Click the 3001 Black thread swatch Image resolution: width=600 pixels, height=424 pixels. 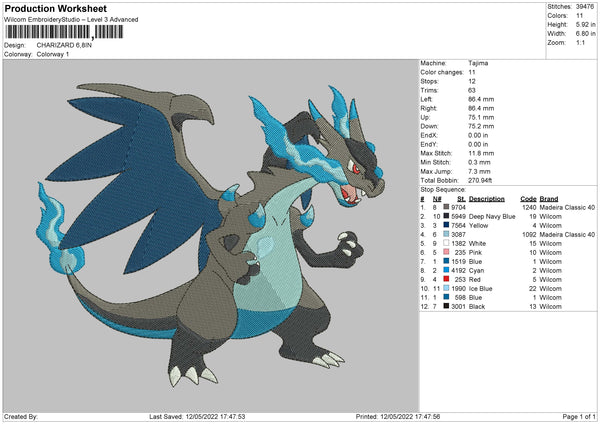click(446, 306)
